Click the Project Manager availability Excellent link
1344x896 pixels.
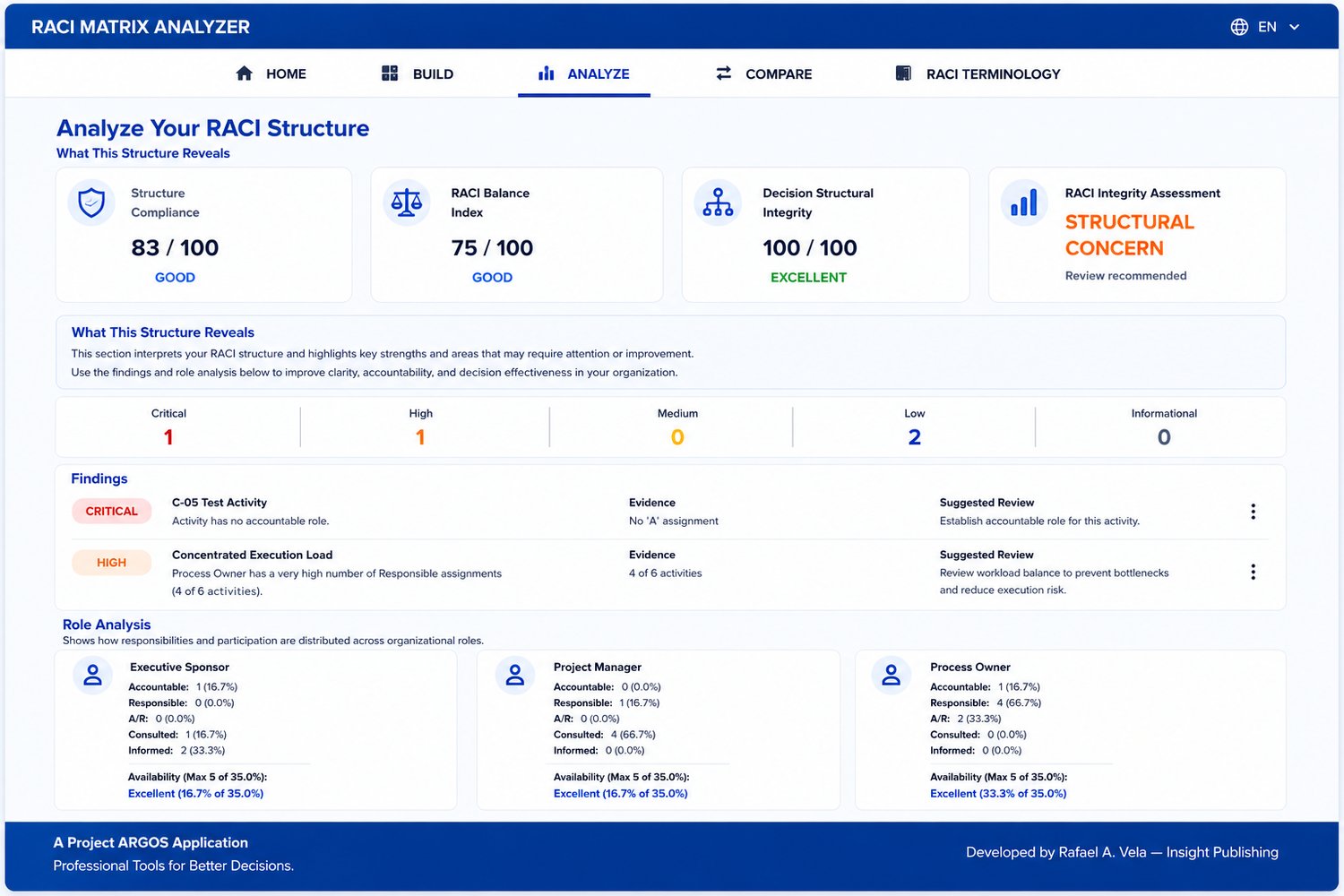coord(621,794)
